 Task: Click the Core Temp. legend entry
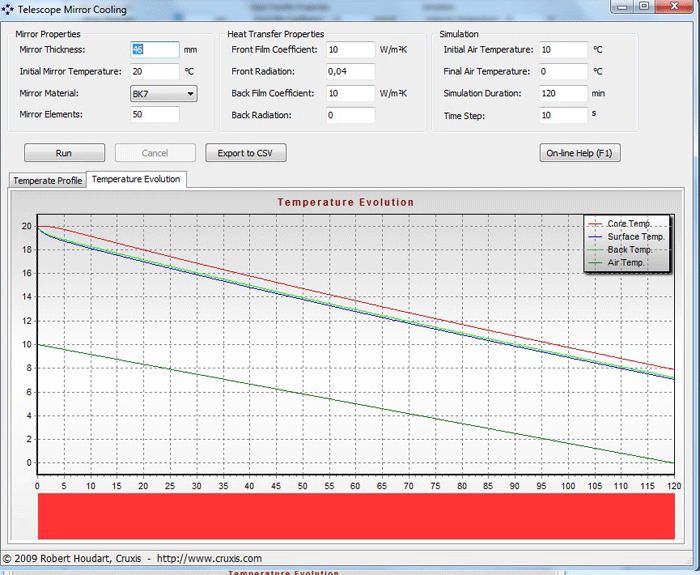tap(620, 223)
